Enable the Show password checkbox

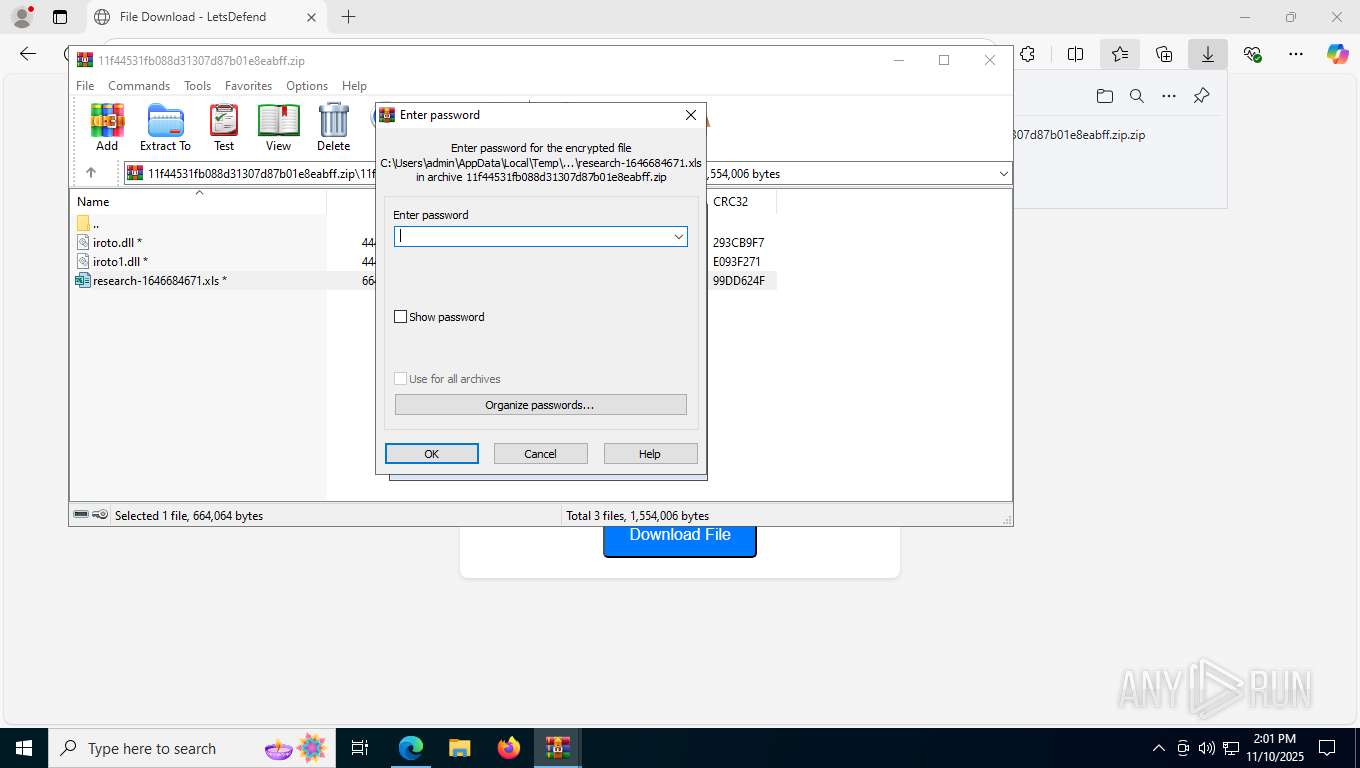point(401,317)
